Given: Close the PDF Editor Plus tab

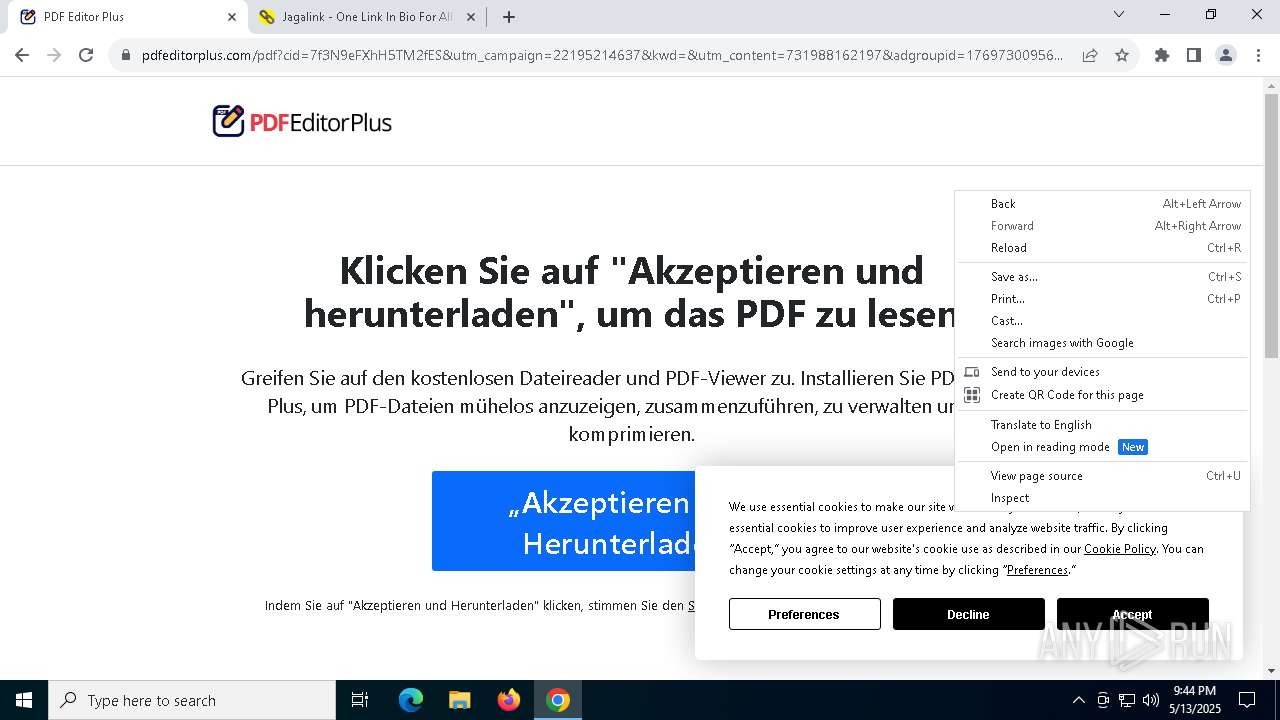Looking at the screenshot, I should (x=232, y=17).
